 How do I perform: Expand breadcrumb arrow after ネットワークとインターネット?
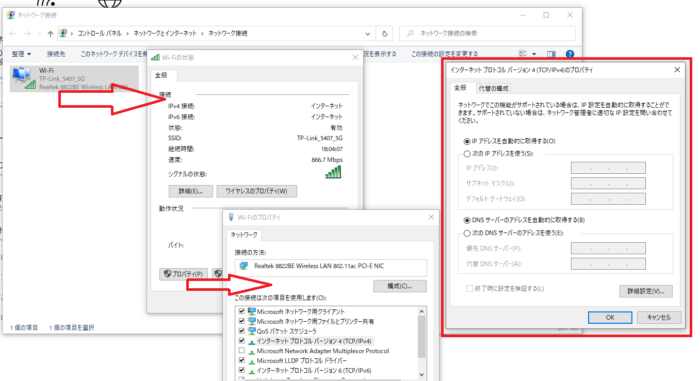202,33
